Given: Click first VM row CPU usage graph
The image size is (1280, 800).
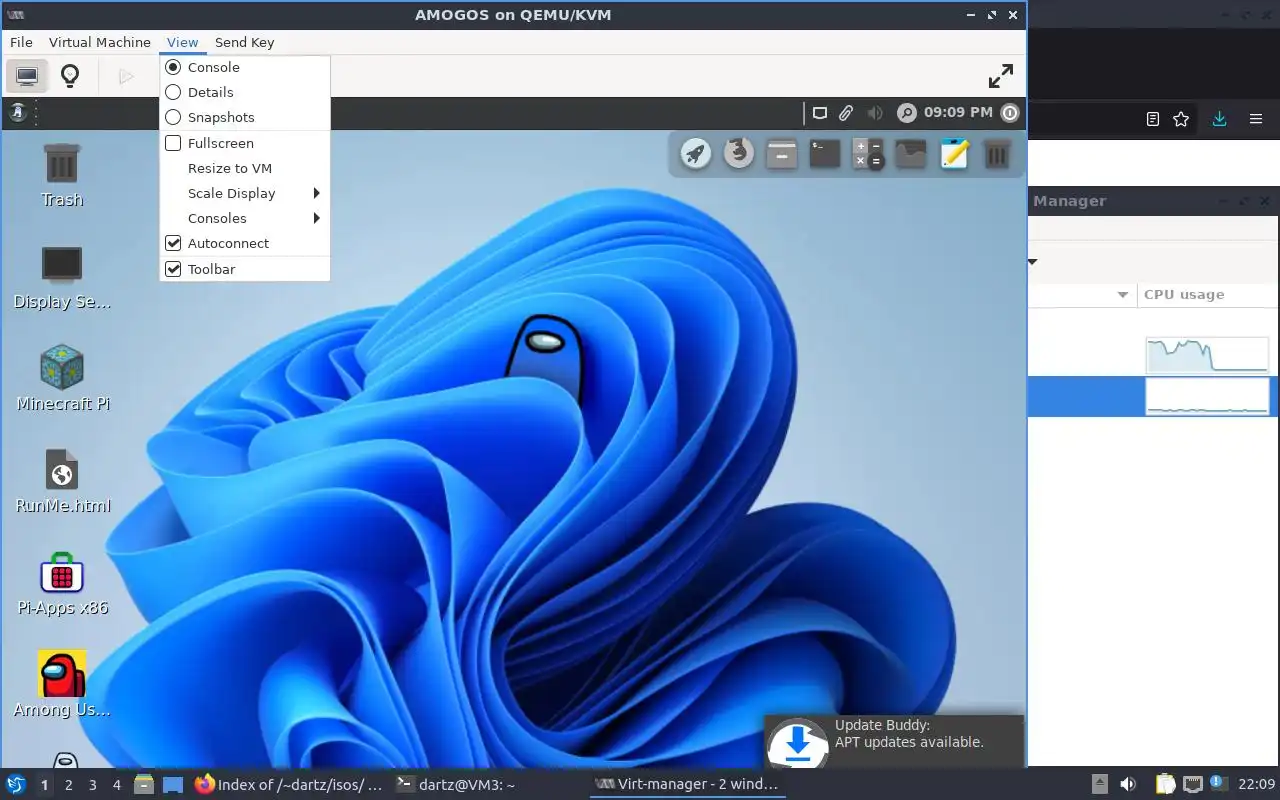Looking at the screenshot, I should (x=1207, y=355).
